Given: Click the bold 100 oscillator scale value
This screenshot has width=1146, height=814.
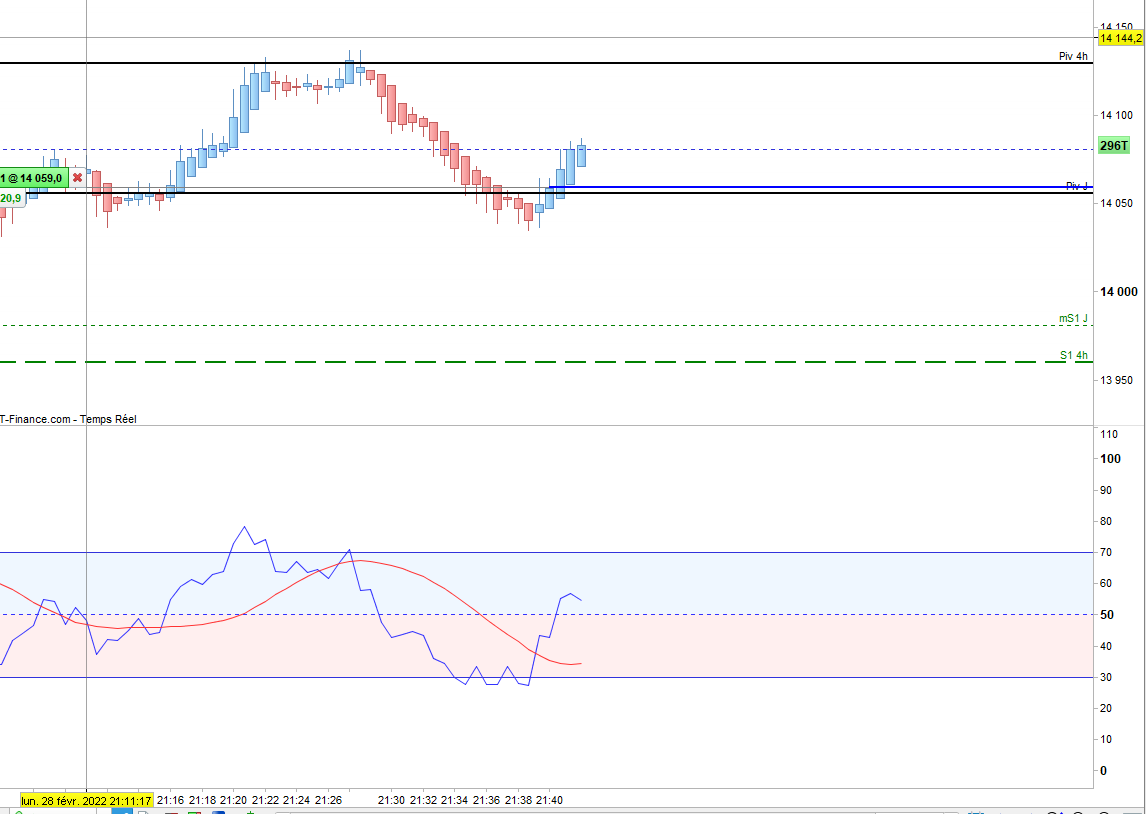Looking at the screenshot, I should tap(1110, 459).
